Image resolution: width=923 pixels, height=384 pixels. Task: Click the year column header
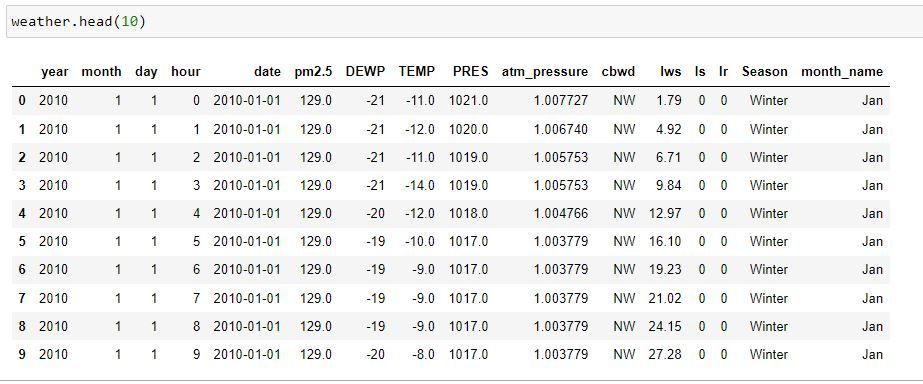[x=54, y=72]
